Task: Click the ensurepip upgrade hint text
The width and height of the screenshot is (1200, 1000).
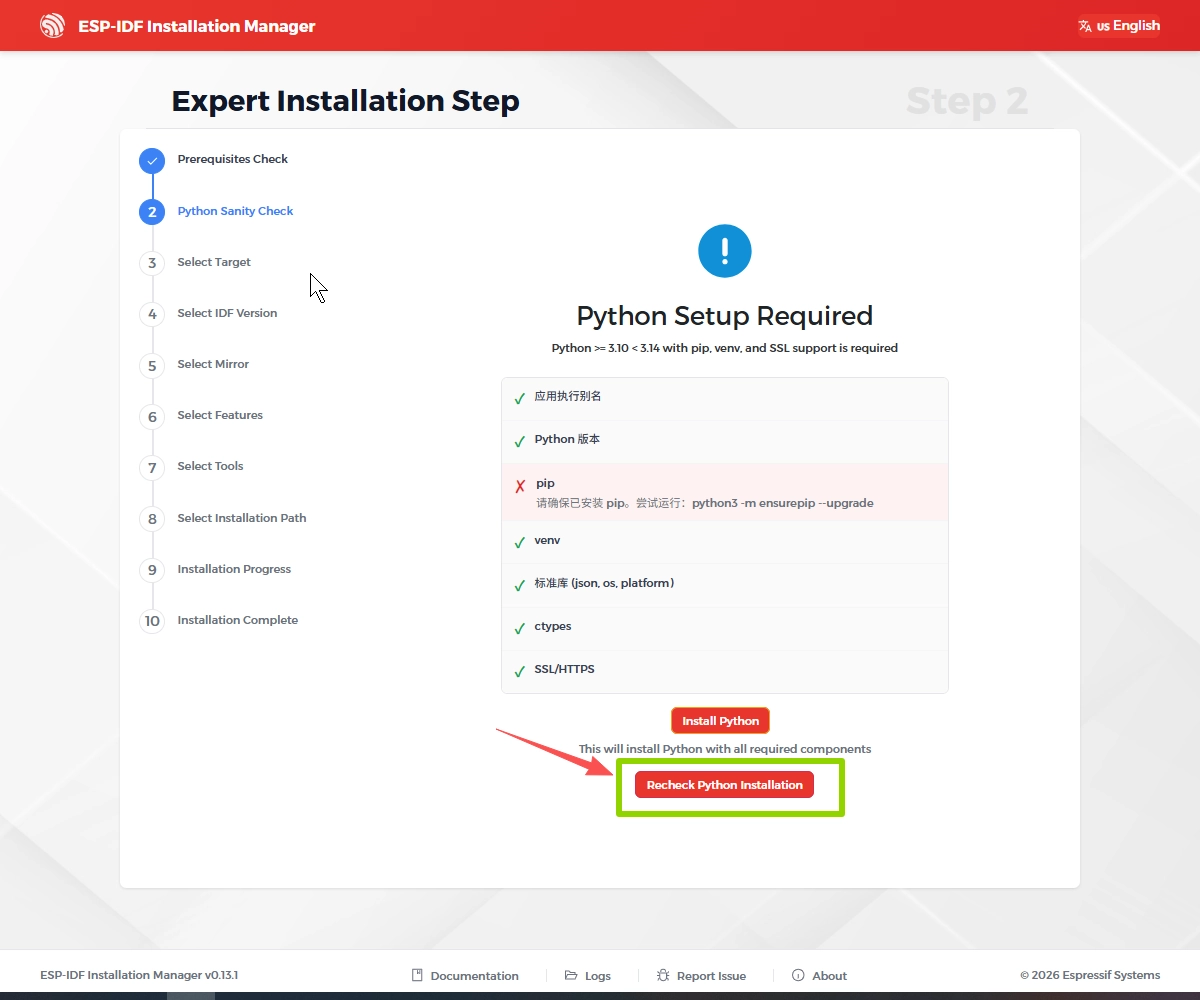Action: [x=705, y=503]
